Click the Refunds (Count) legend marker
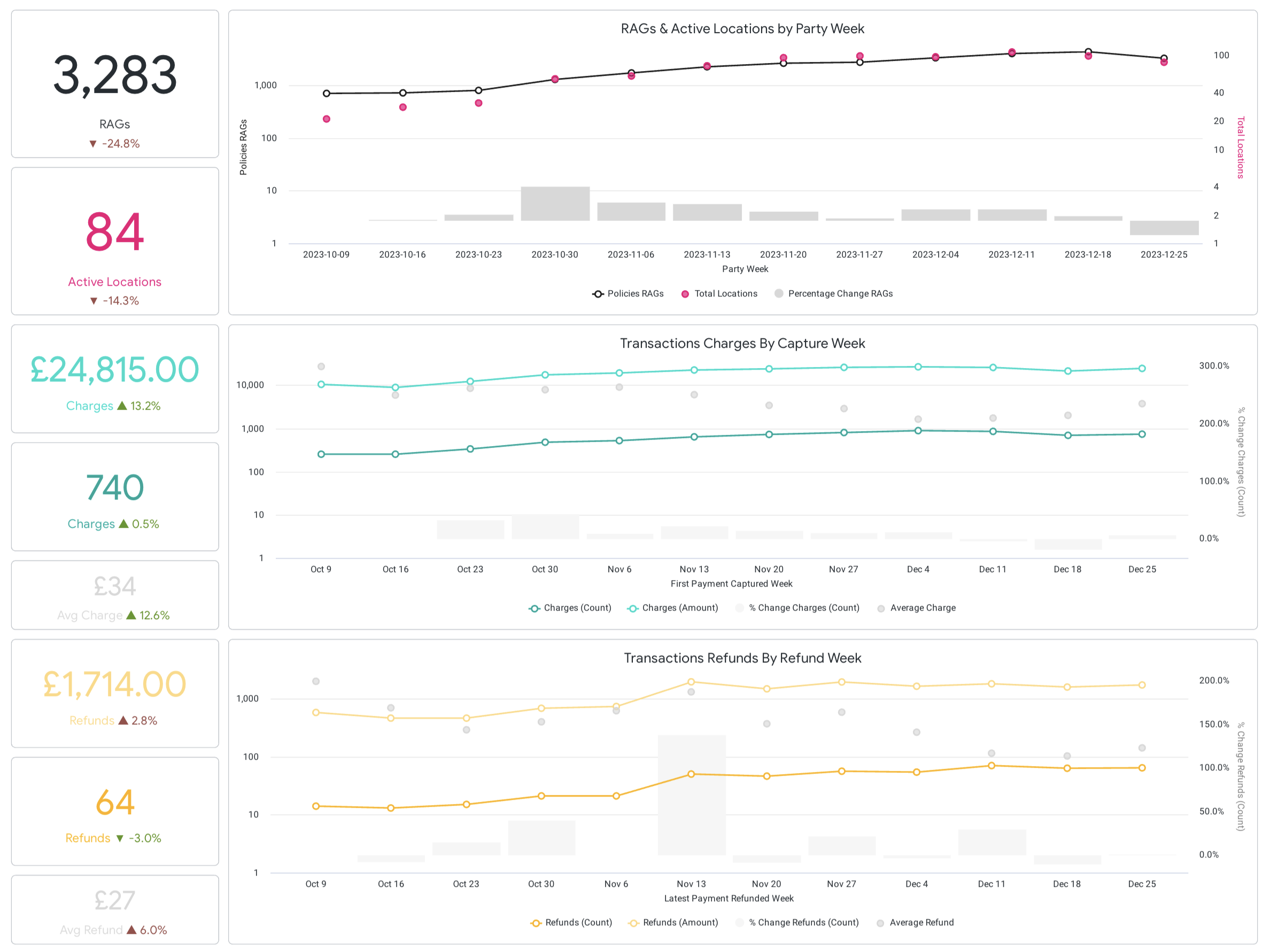Screen dimensions: 1270x952 [x=536, y=923]
